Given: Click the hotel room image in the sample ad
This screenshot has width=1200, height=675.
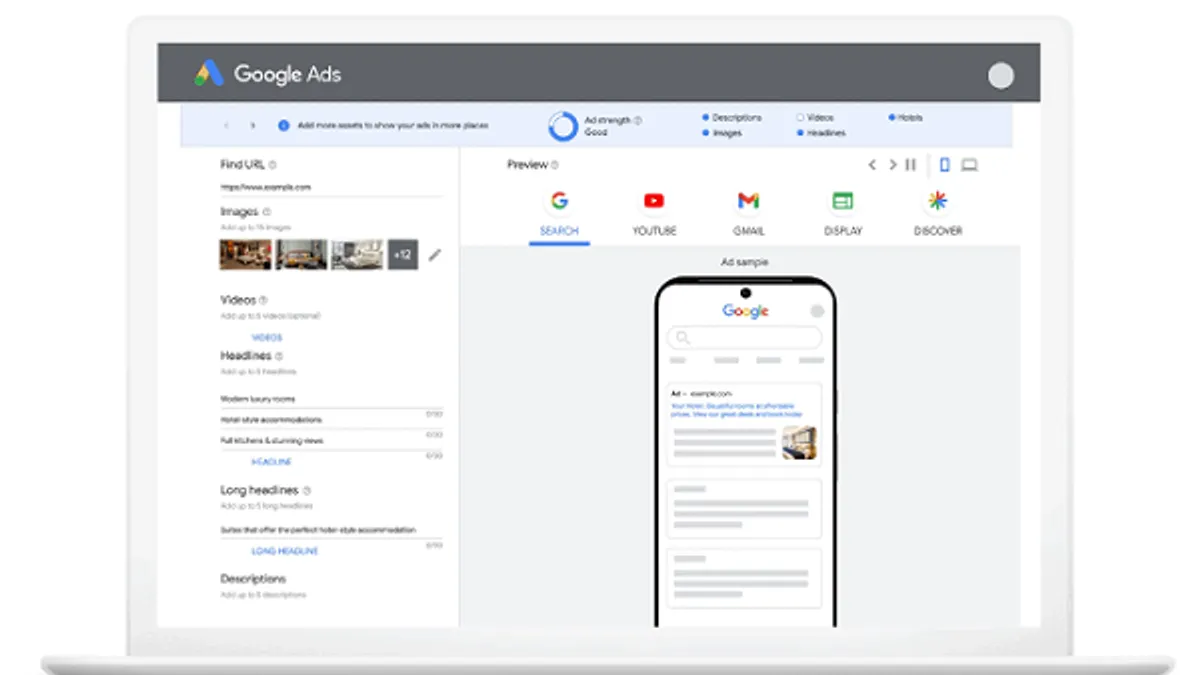Looking at the screenshot, I should click(799, 442).
